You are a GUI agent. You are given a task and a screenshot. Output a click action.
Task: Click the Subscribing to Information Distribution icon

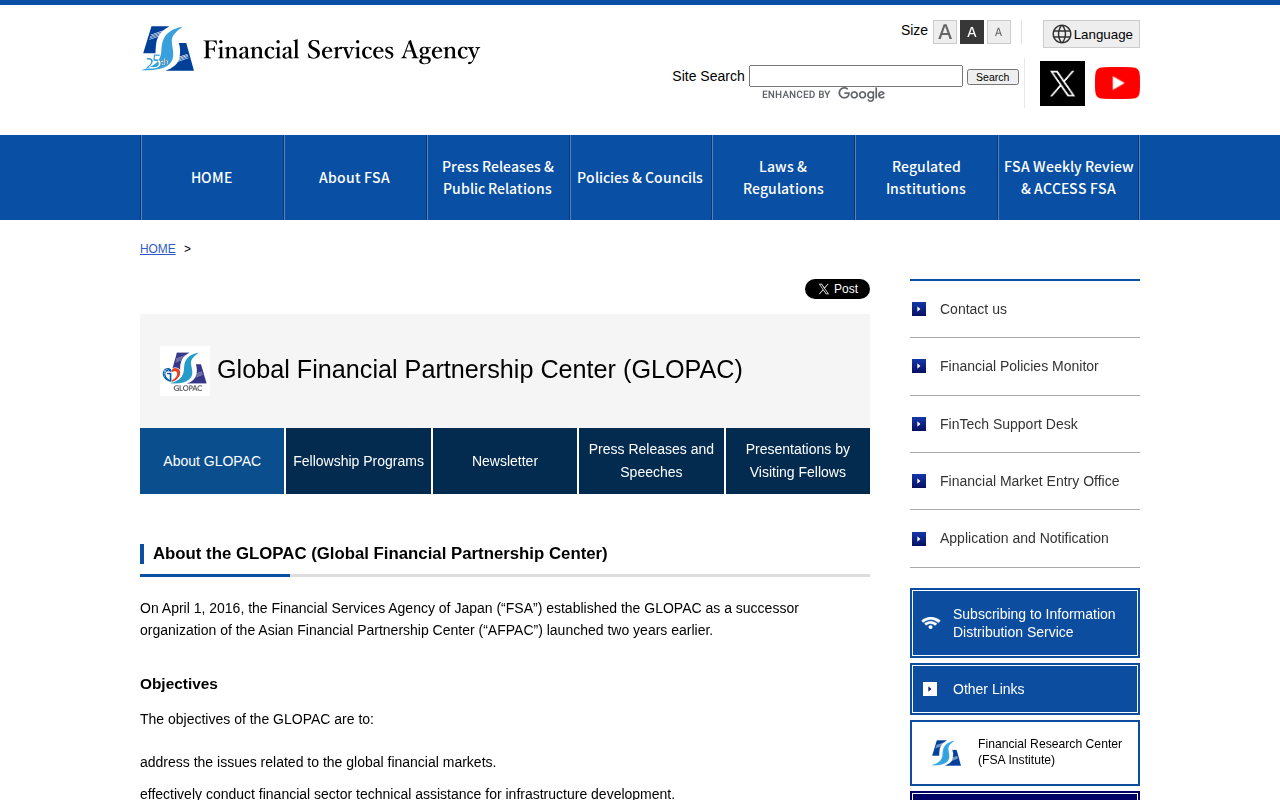click(931, 623)
